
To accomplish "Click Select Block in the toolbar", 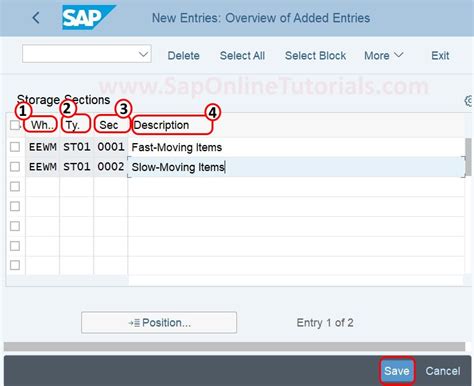I will 315,55.
